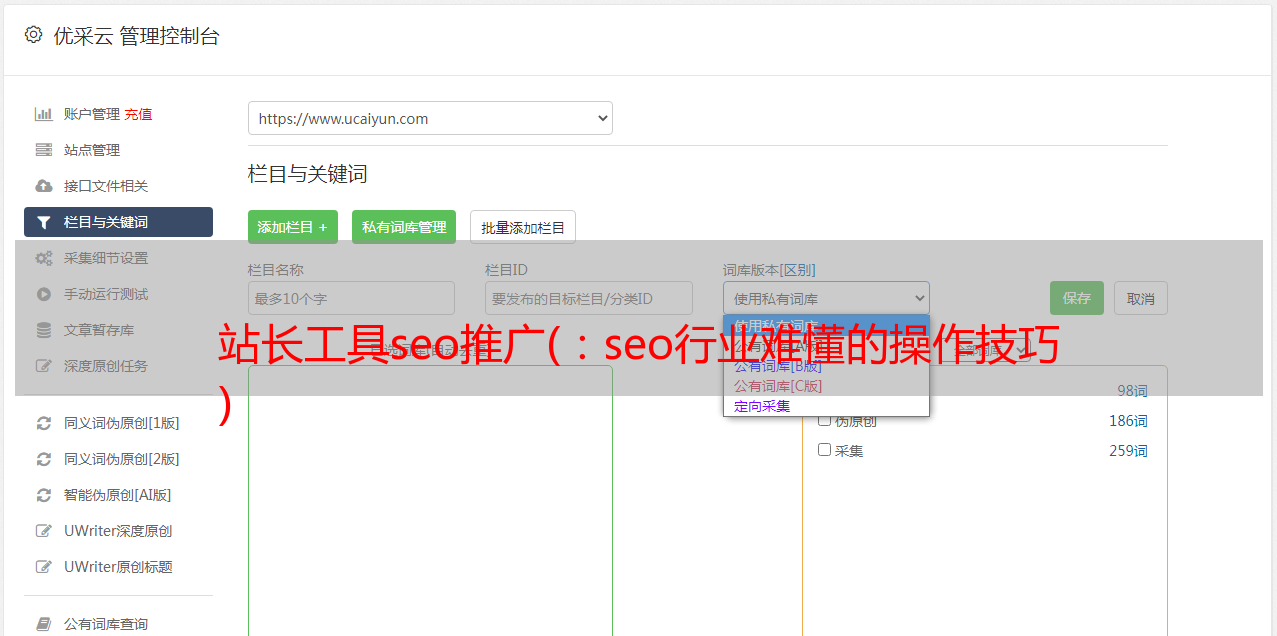Click the gears icon for 采集细节设置
This screenshot has width=1277, height=636.
pos(43,258)
